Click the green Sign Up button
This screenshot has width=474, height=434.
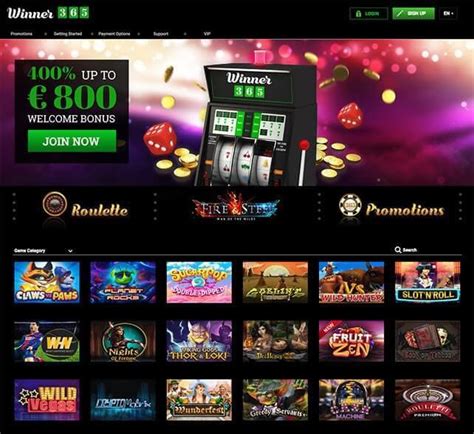[414, 14]
